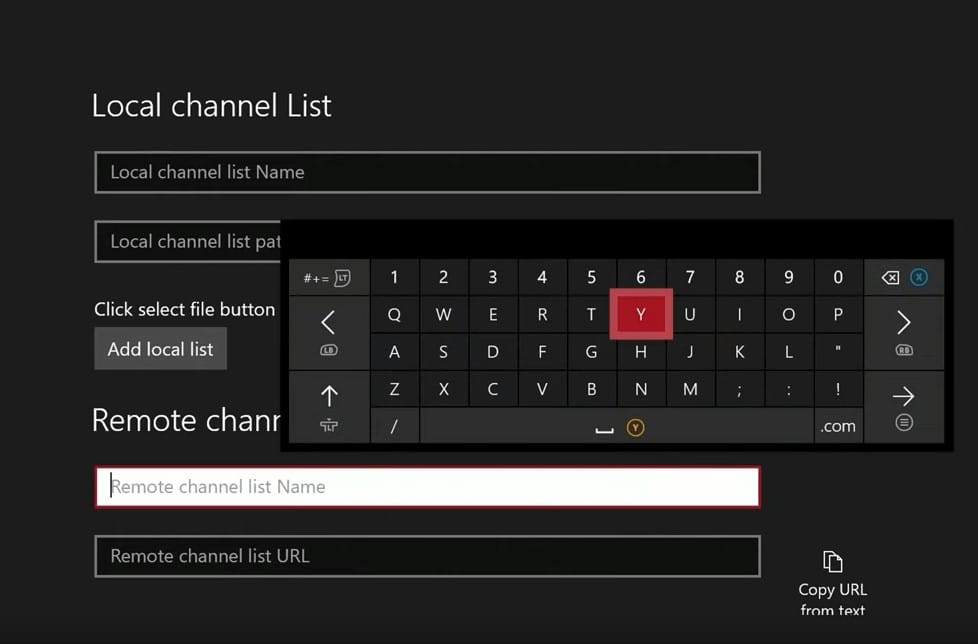Select the #+= symbols key
This screenshot has width=978, height=644.
pos(328,277)
